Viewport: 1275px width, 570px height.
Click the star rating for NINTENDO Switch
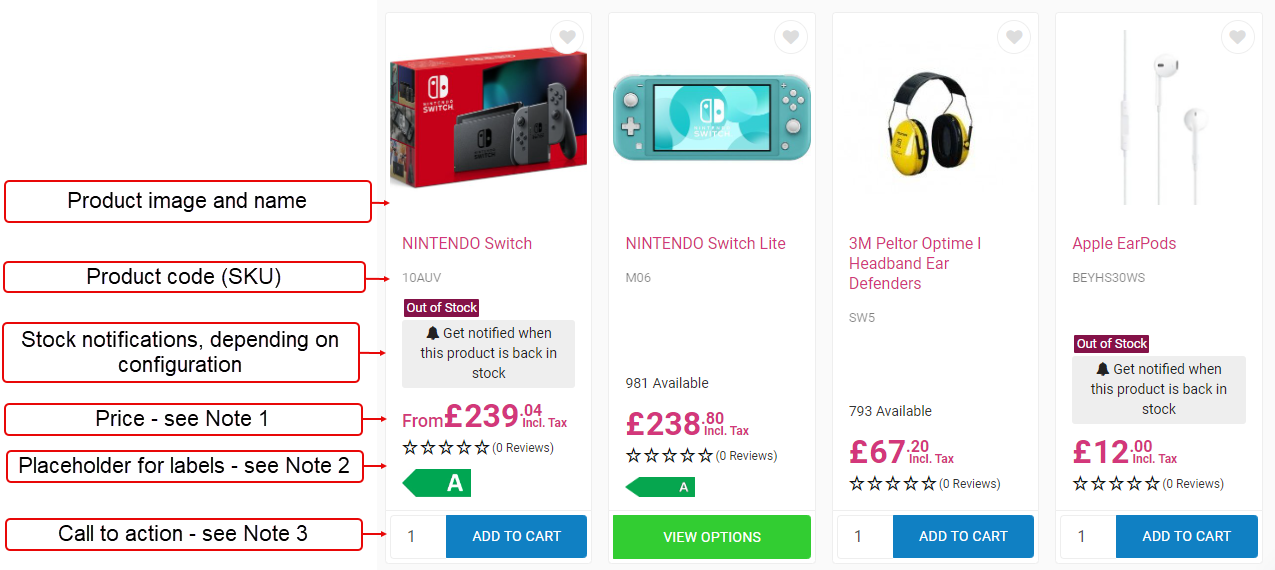click(446, 448)
